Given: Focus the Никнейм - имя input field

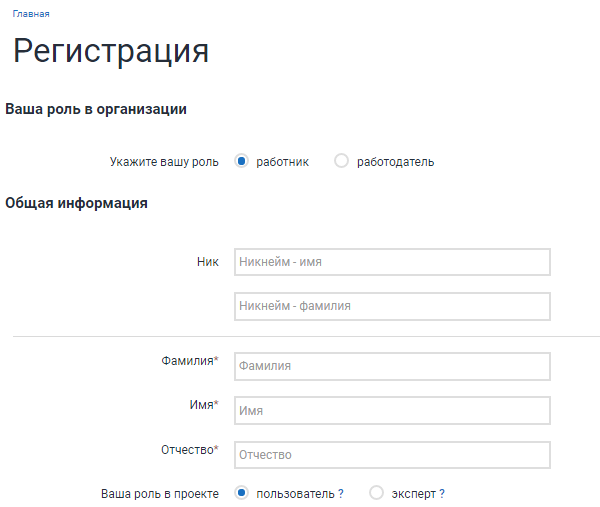Looking at the screenshot, I should [x=392, y=262].
